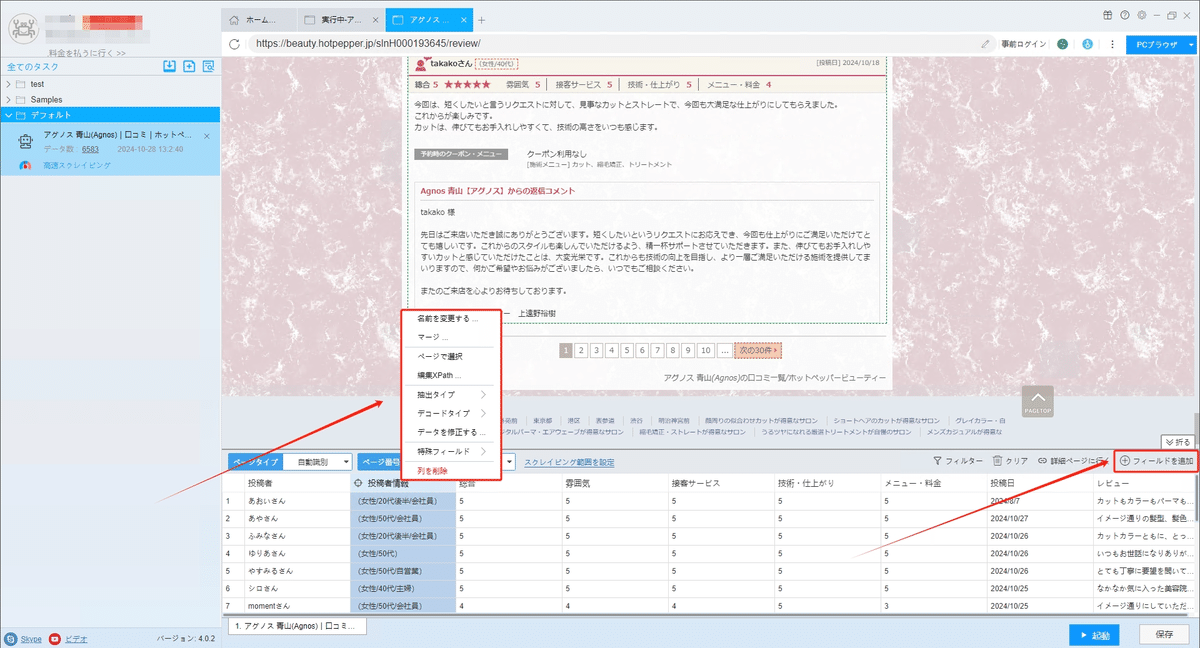
Task: Switch to the ホーム tab
Action: (x=258, y=20)
